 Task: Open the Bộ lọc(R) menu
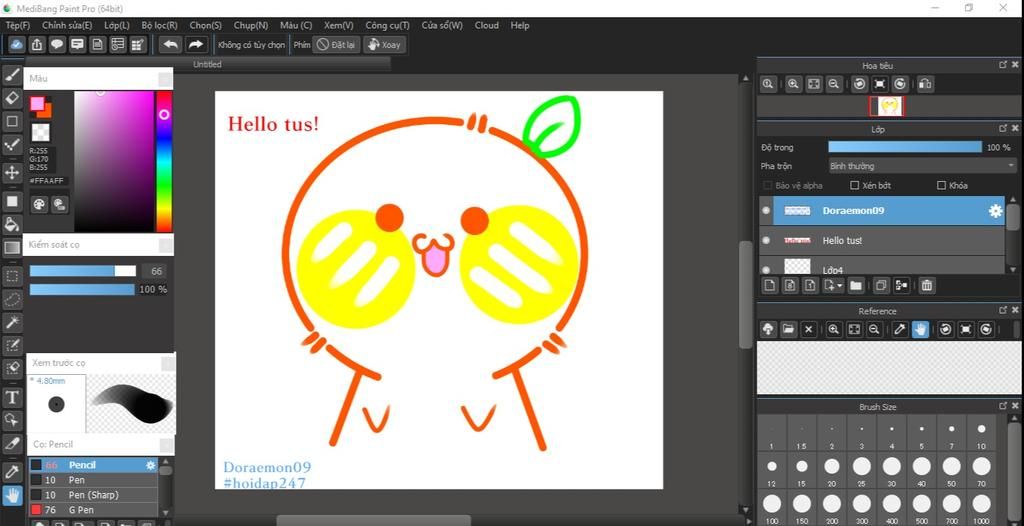(x=159, y=25)
